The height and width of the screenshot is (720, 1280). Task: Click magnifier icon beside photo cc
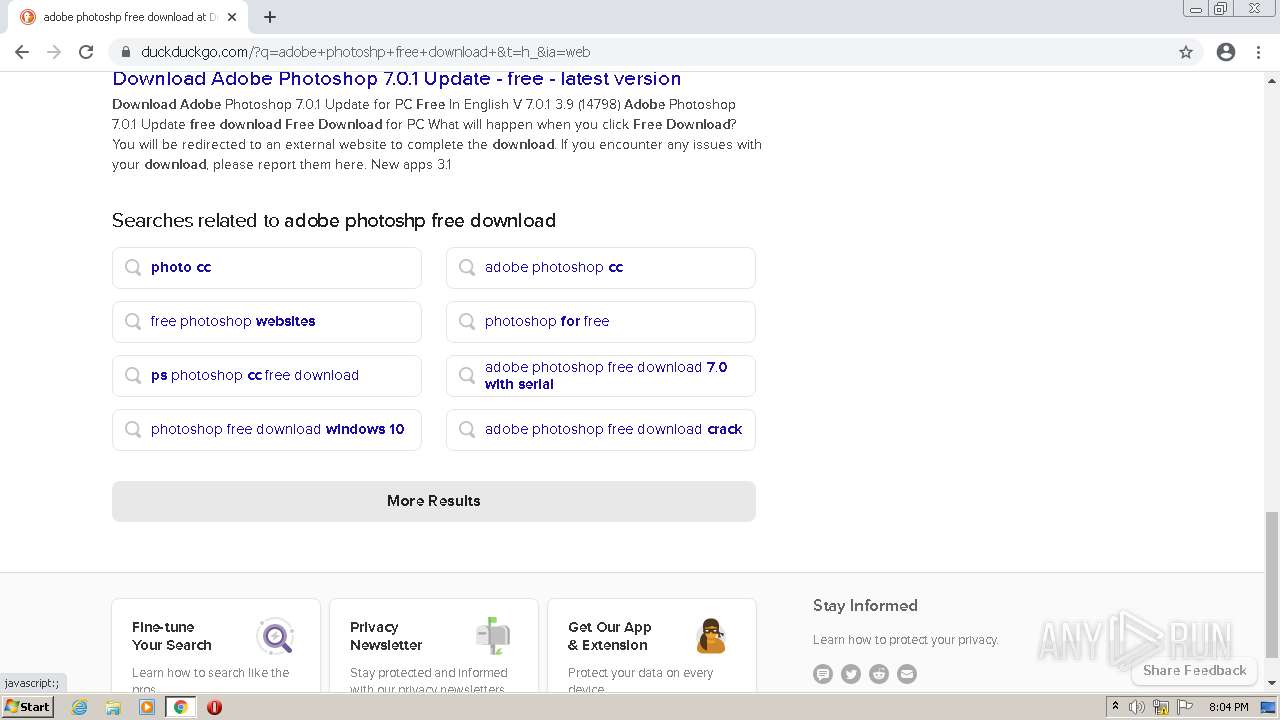click(x=133, y=267)
